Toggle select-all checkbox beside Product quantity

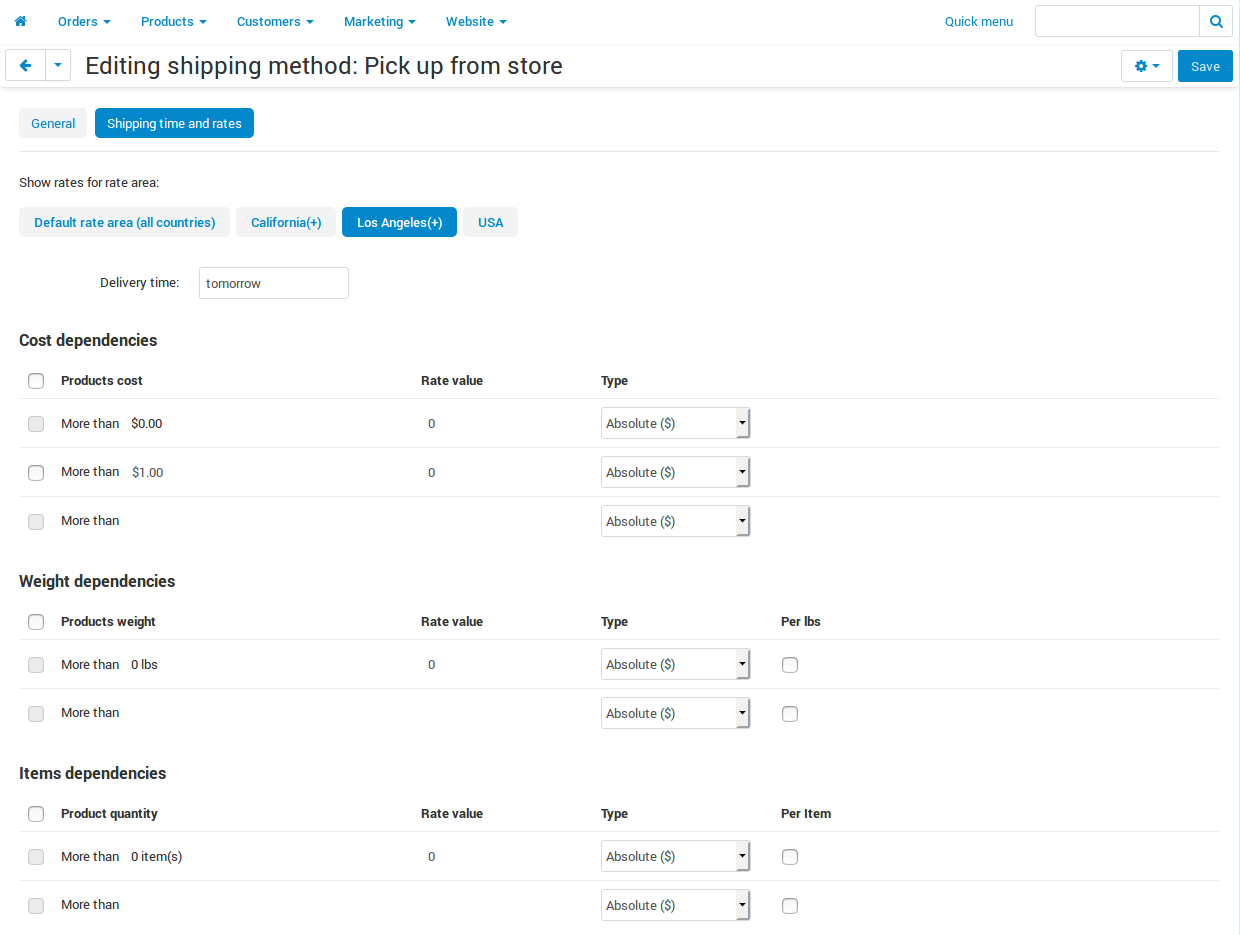click(36, 814)
